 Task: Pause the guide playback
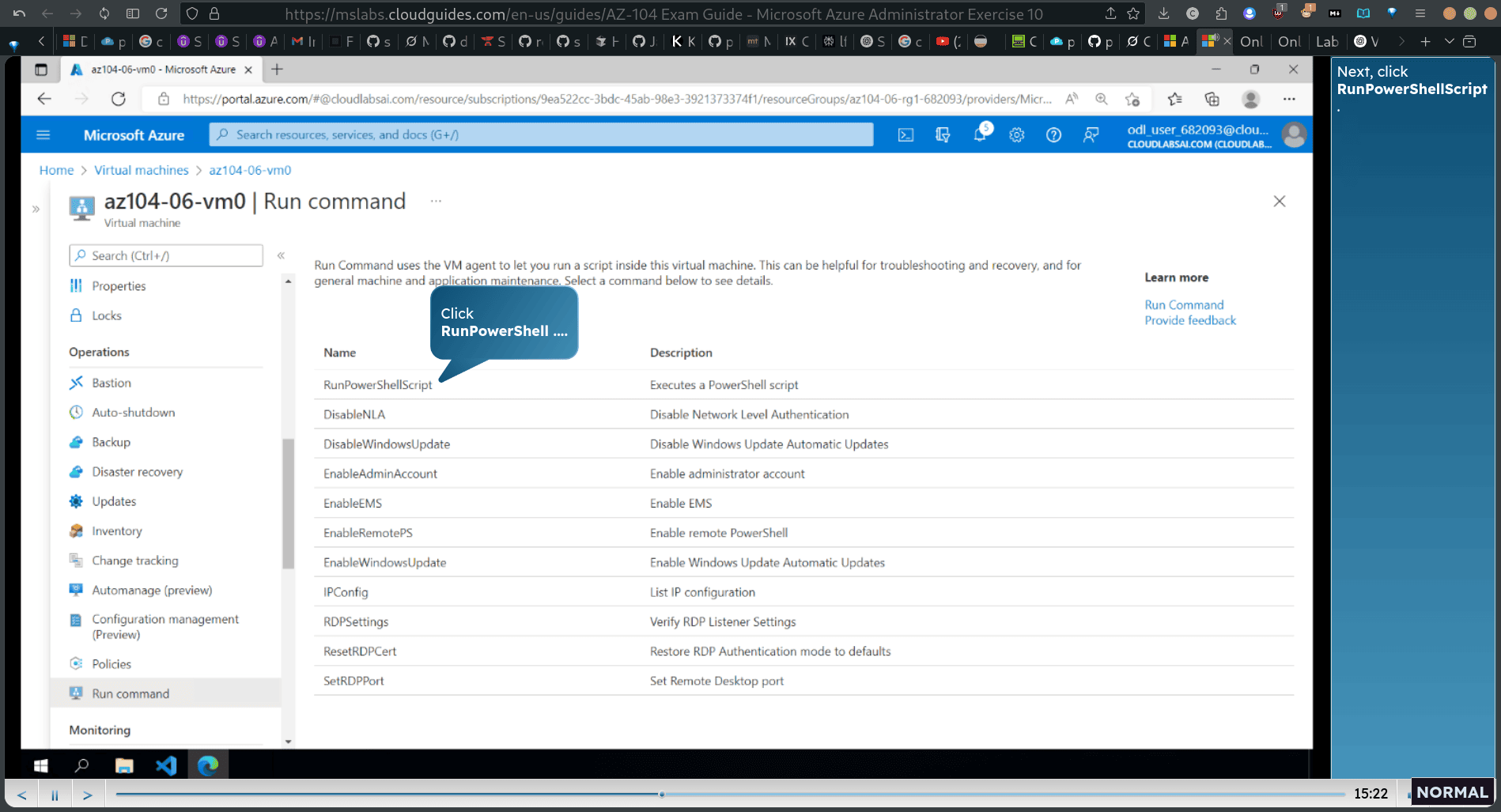click(x=55, y=795)
